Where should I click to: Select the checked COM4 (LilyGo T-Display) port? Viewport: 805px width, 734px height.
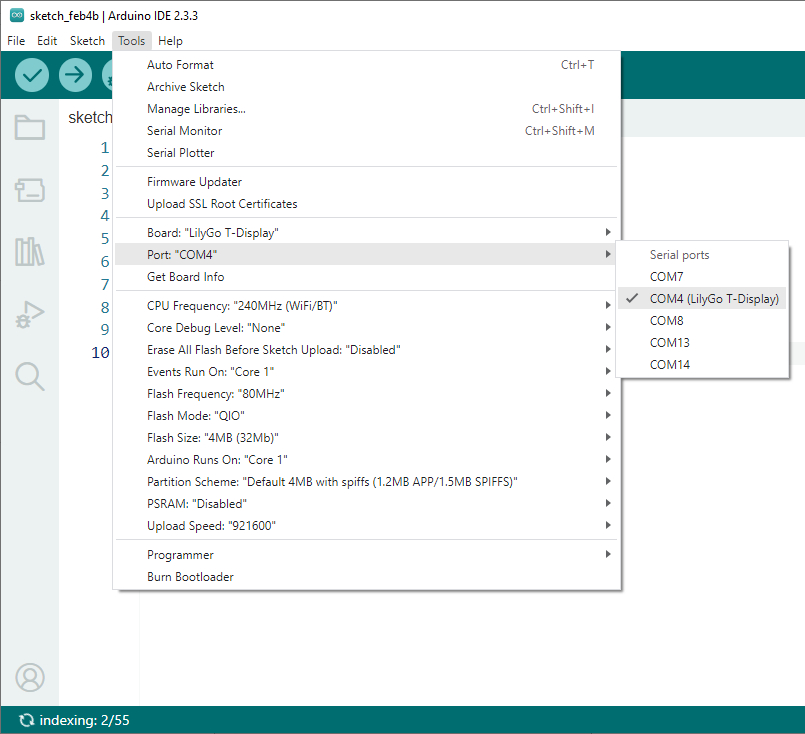[x=713, y=298]
